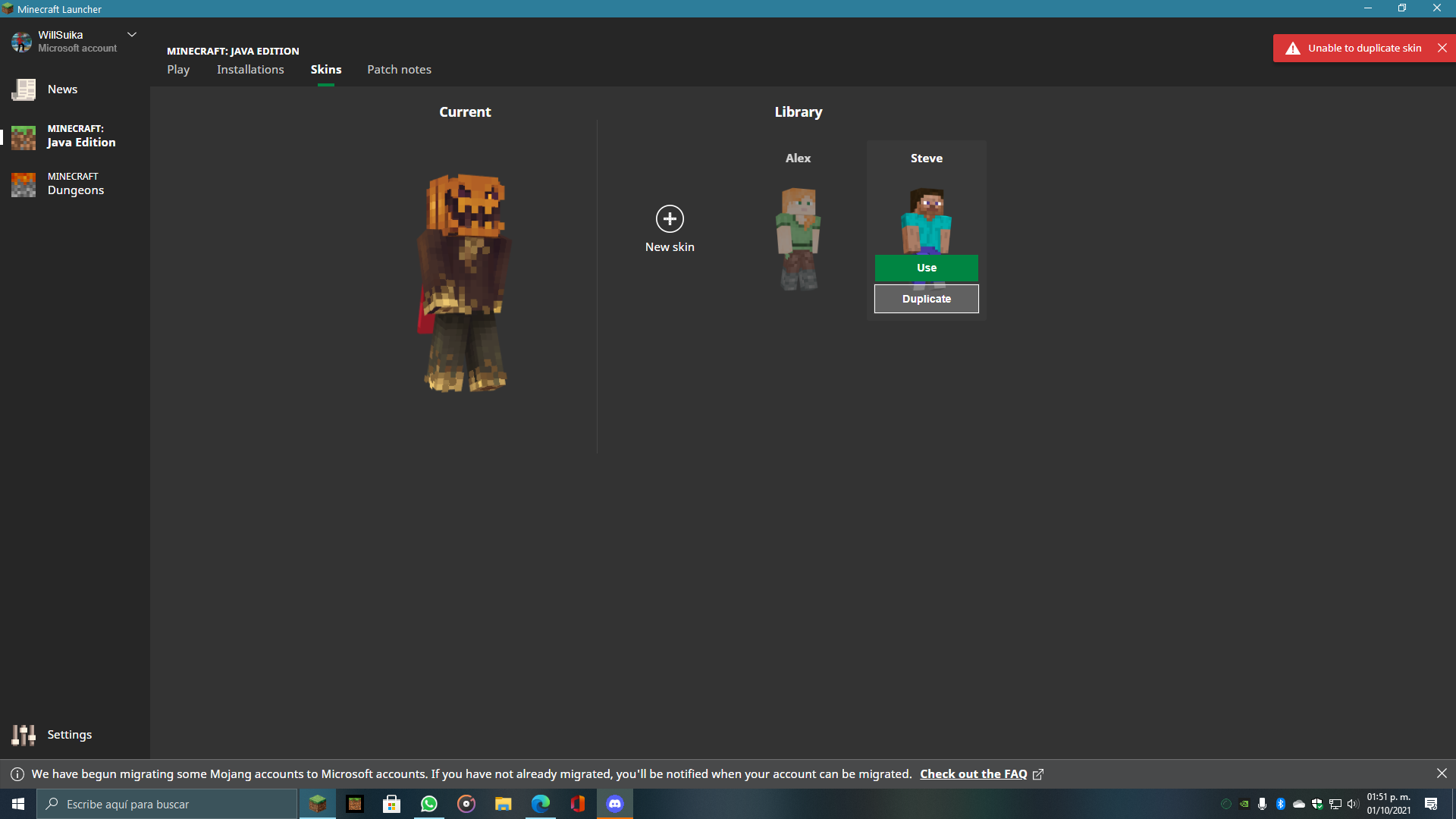Select Minecraft Java Edition grass block icon
The width and height of the screenshot is (1456, 819).
pos(24,137)
